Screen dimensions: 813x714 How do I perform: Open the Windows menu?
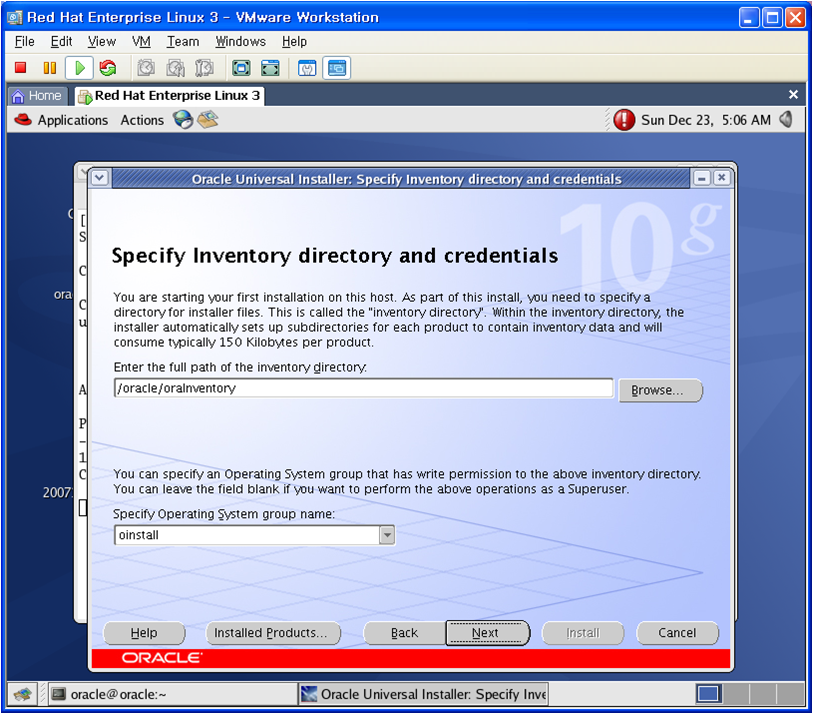pyautogui.click(x=241, y=41)
